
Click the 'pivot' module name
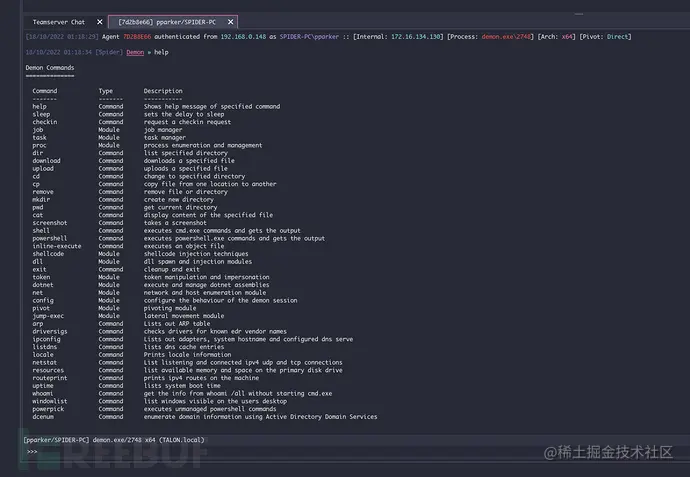(41, 308)
